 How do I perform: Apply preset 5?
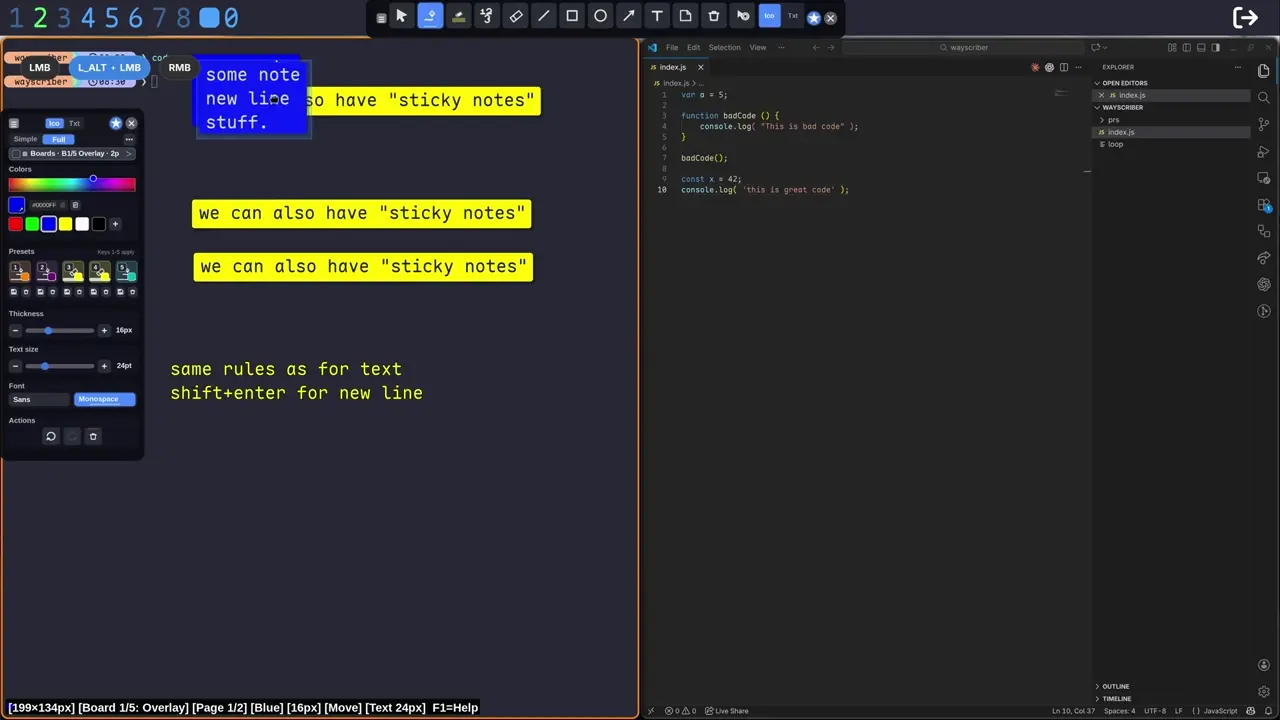pos(126,271)
